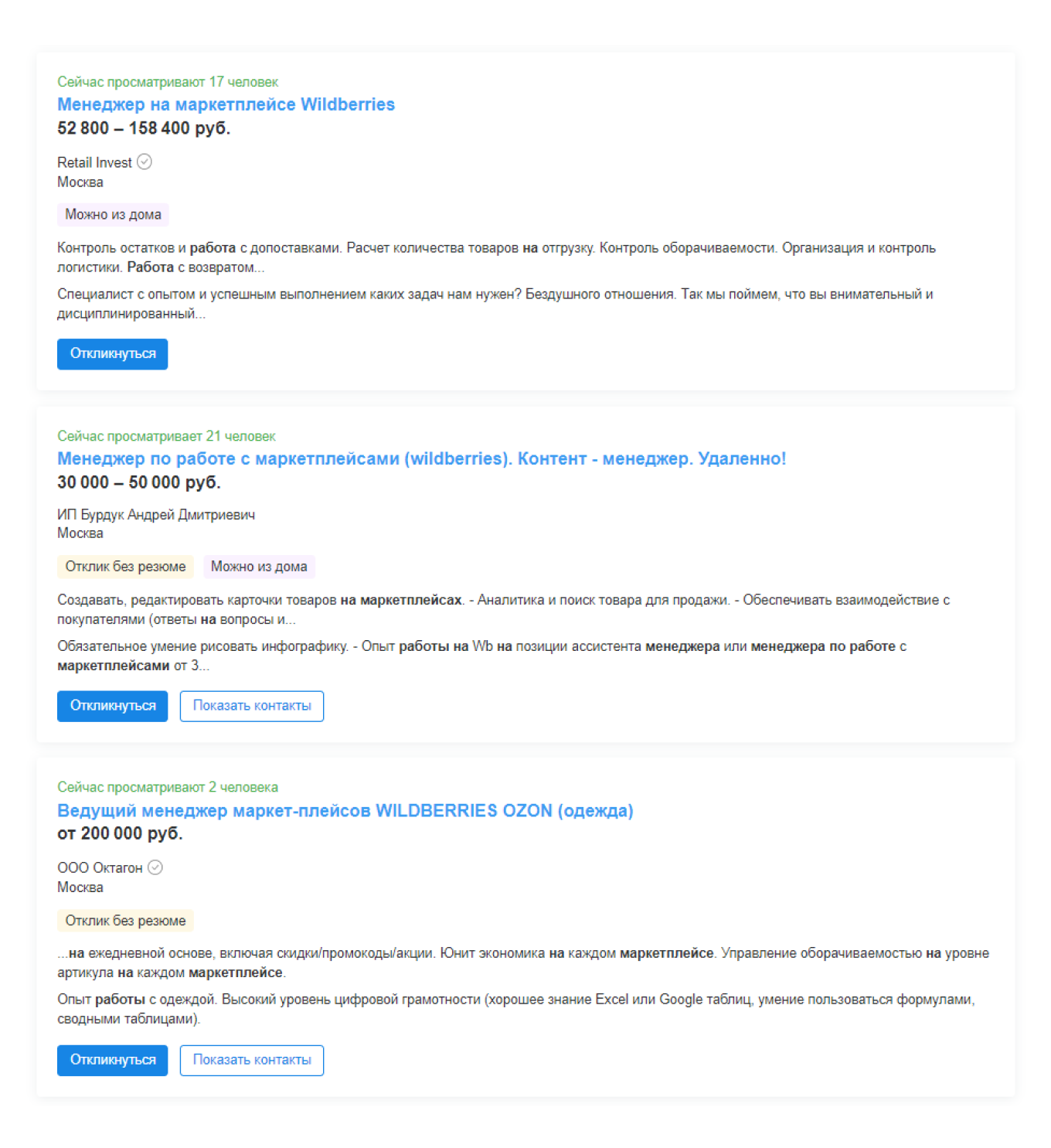
Task: Open the Контент-менеджер Удаленно vacancy title
Action: [421, 458]
